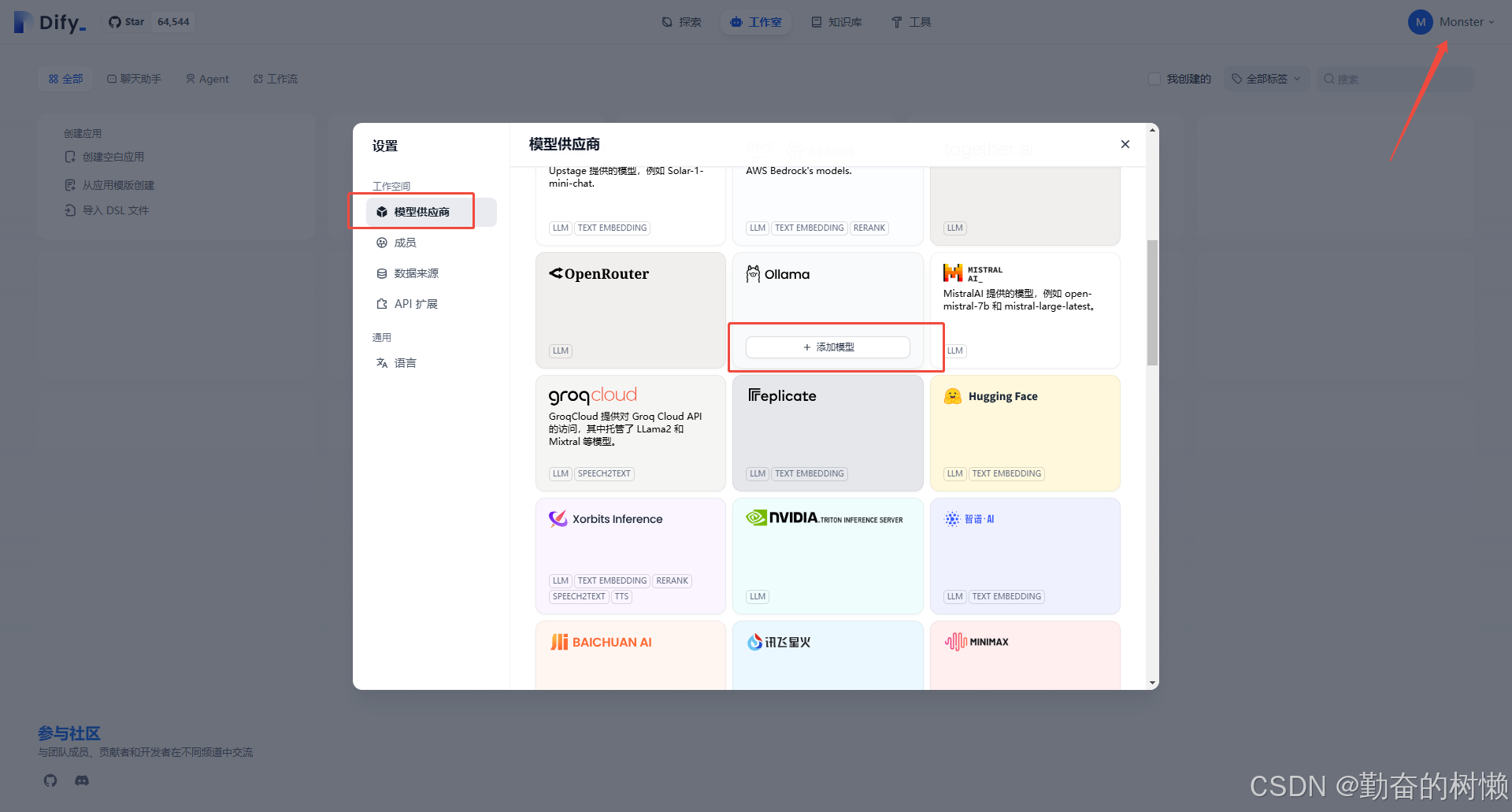1512x812 pixels.
Task: Toggle the 我创建的 checkbox
Action: pyautogui.click(x=1154, y=79)
